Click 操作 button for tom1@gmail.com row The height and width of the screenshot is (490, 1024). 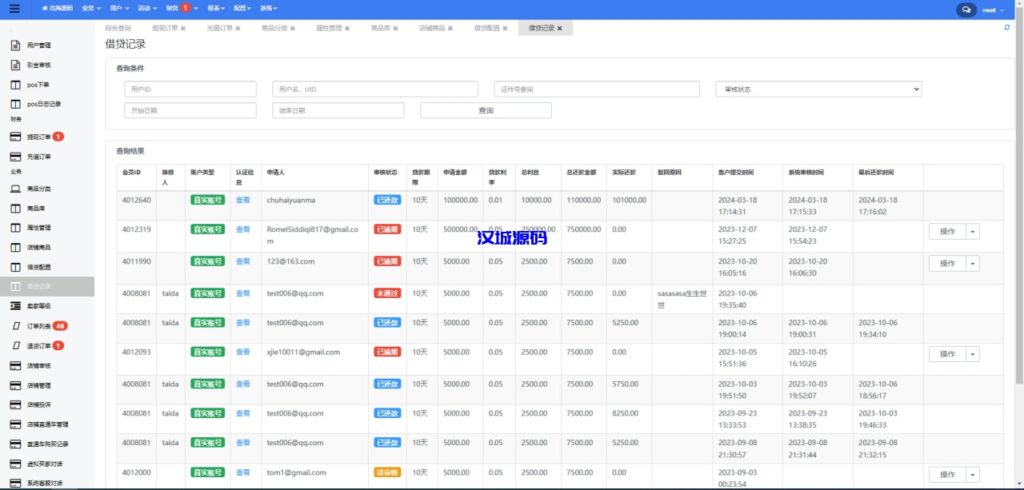(948, 474)
